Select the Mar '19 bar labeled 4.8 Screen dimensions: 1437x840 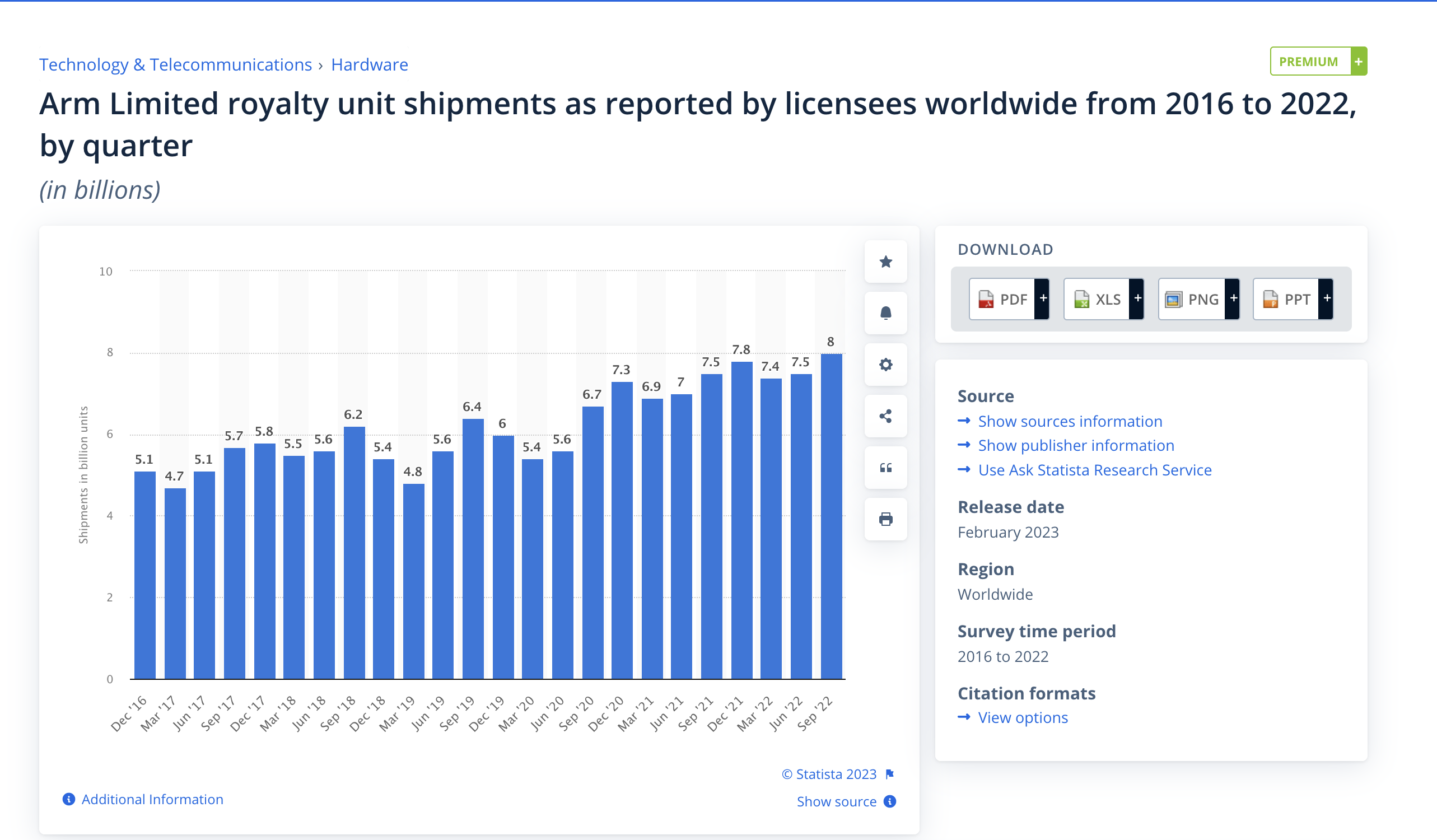click(x=413, y=581)
